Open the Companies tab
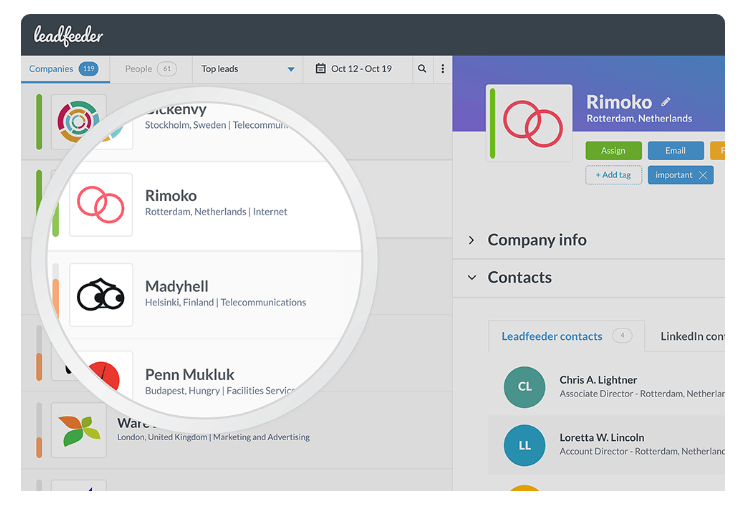This screenshot has width=749, height=509. tap(65, 69)
